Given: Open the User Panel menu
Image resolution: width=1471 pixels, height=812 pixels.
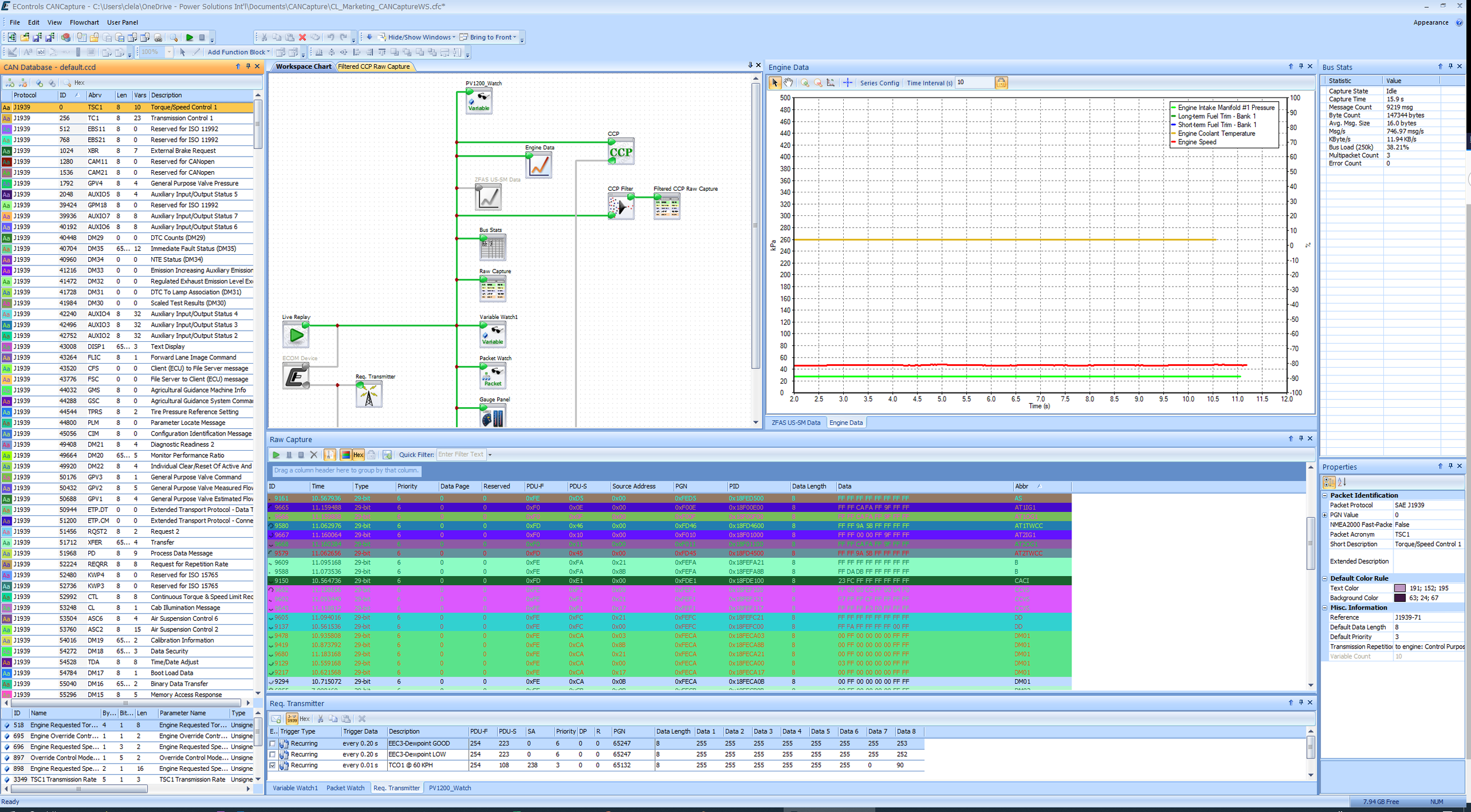Looking at the screenshot, I should tap(122, 22).
